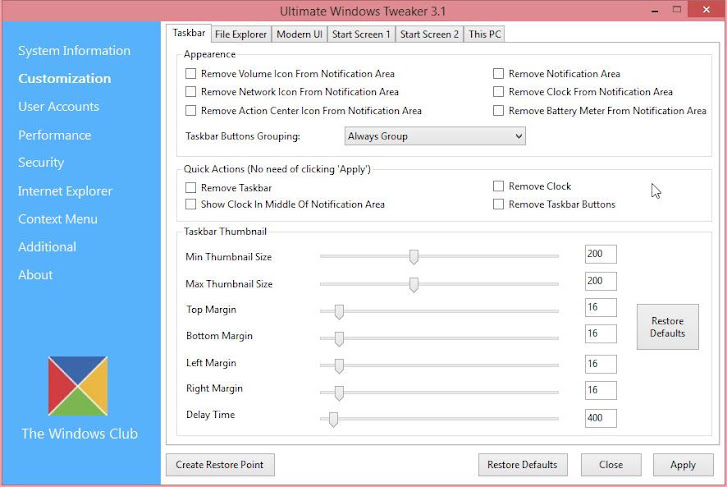Open Internet Explorer tweaks section
The height and width of the screenshot is (487, 727).
point(65,191)
